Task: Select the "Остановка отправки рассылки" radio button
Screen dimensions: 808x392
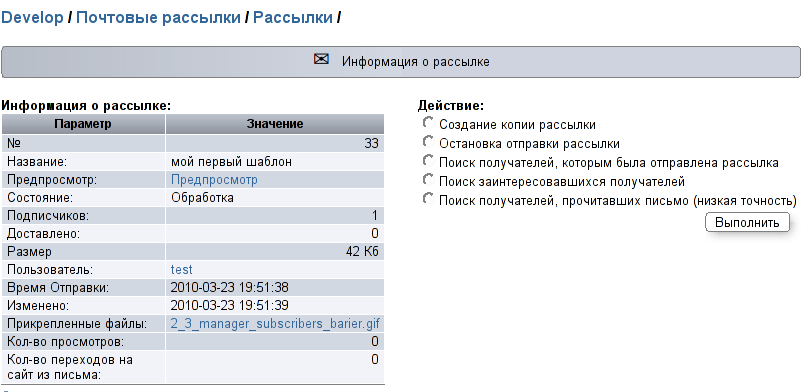Action: tap(428, 142)
